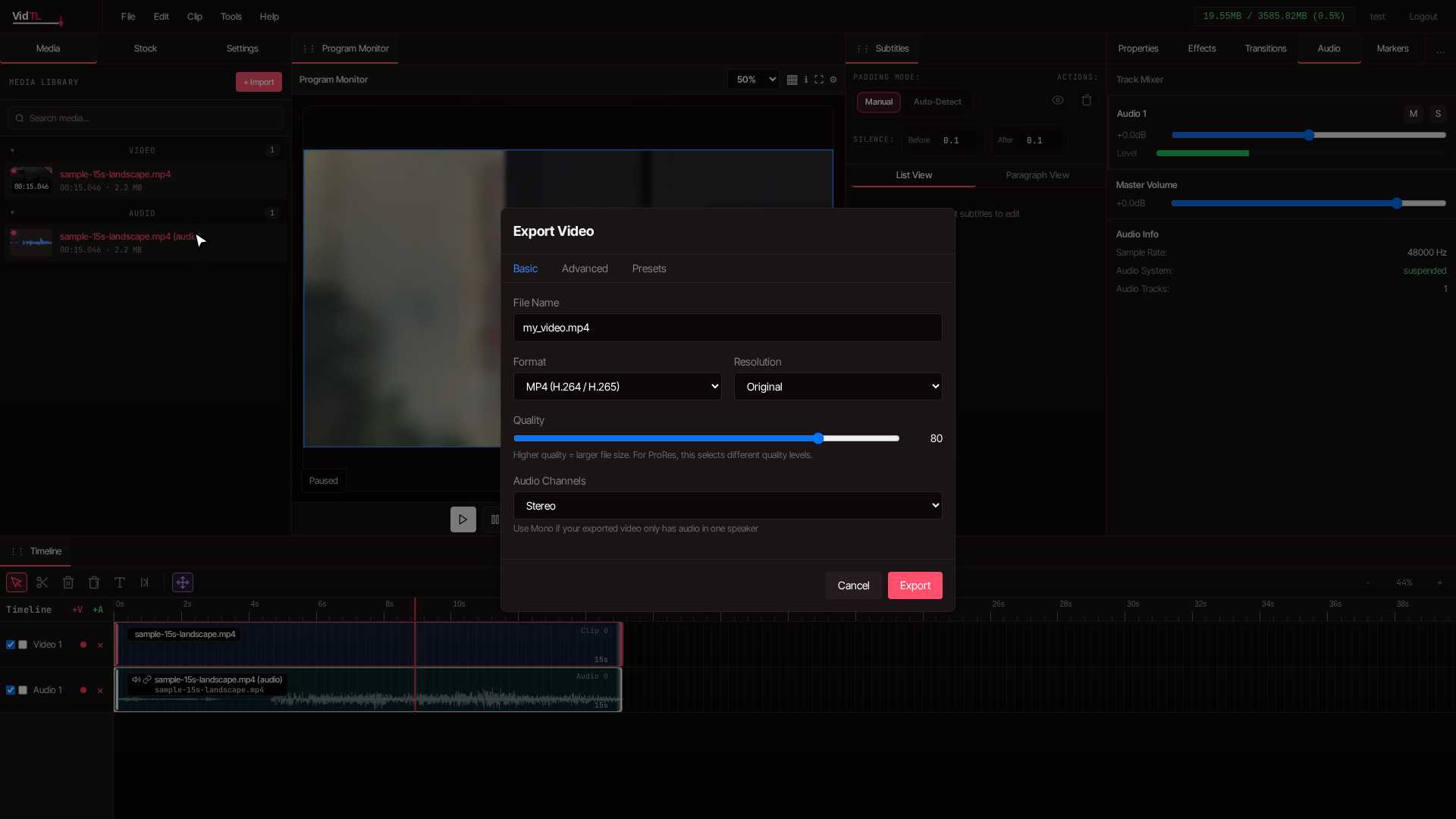Open the Effects tab

point(1202,49)
